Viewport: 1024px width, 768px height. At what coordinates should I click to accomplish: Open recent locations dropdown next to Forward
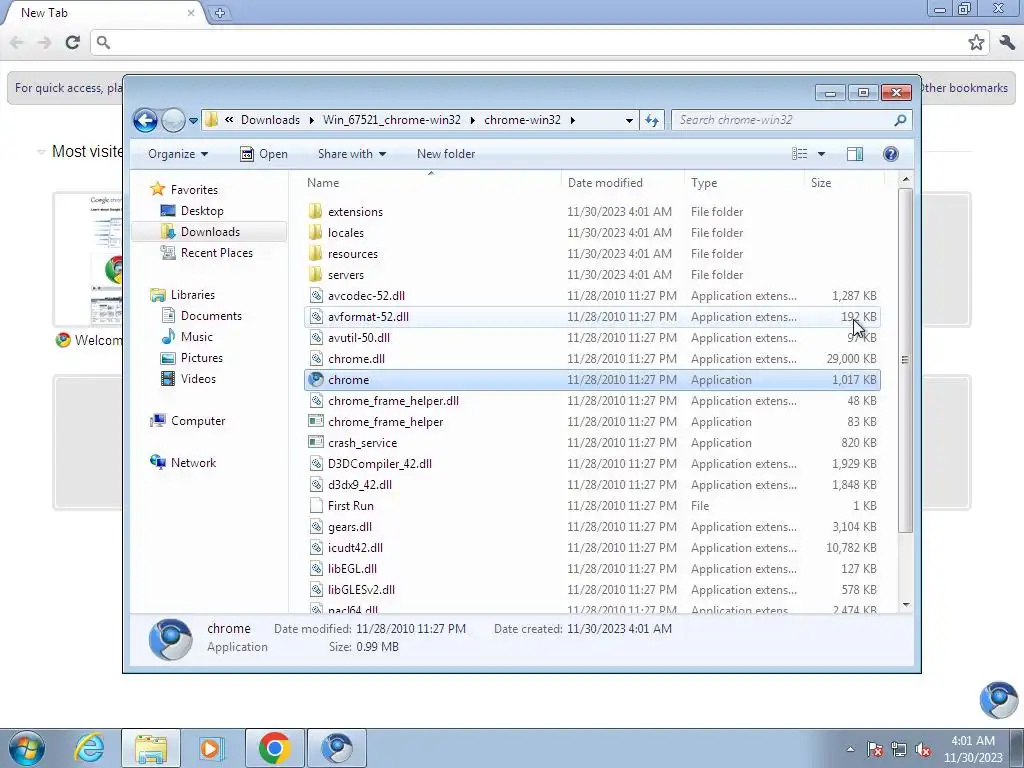click(193, 121)
